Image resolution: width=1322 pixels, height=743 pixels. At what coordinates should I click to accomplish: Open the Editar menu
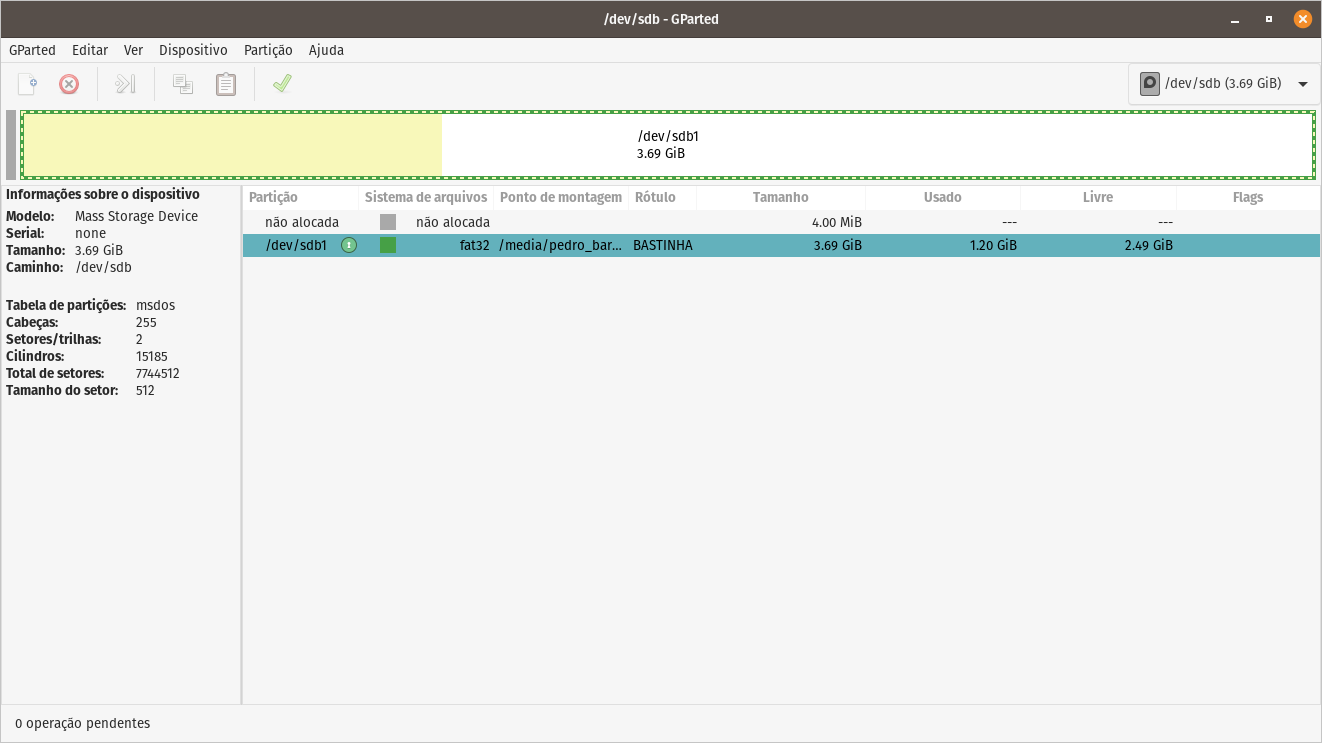click(90, 50)
